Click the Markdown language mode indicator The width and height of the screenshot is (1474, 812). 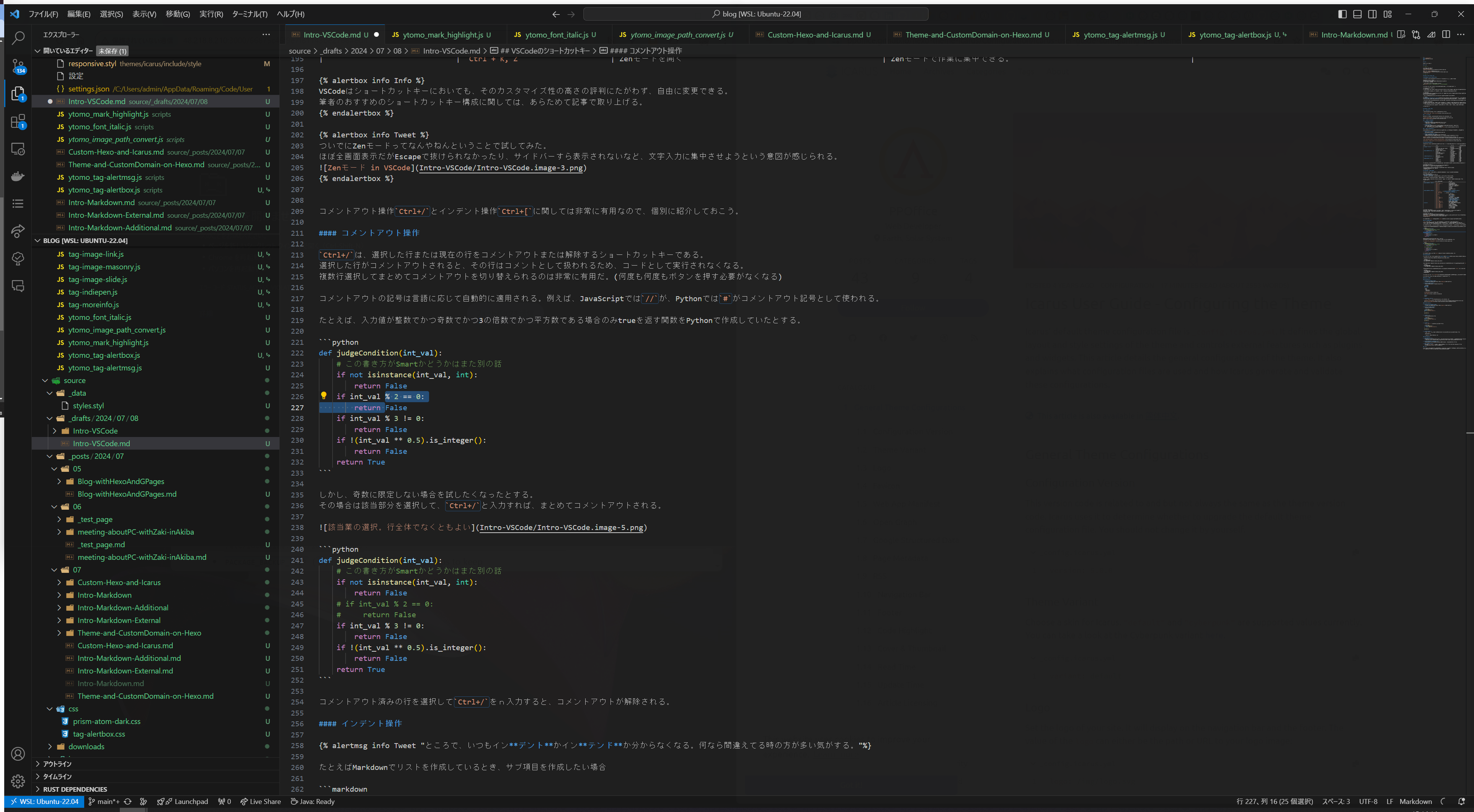pos(1415,802)
